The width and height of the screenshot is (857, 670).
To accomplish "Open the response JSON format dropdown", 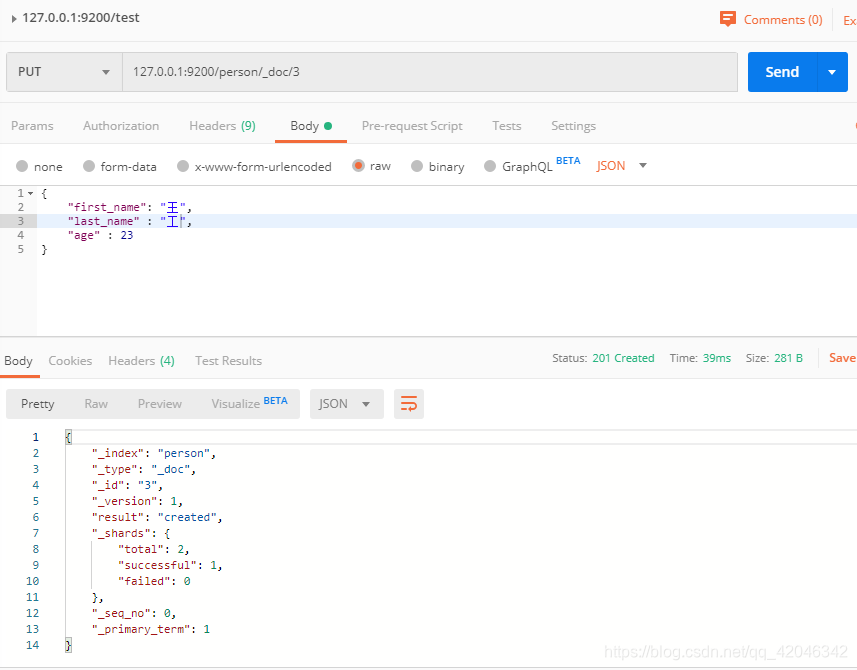I will 347,404.
